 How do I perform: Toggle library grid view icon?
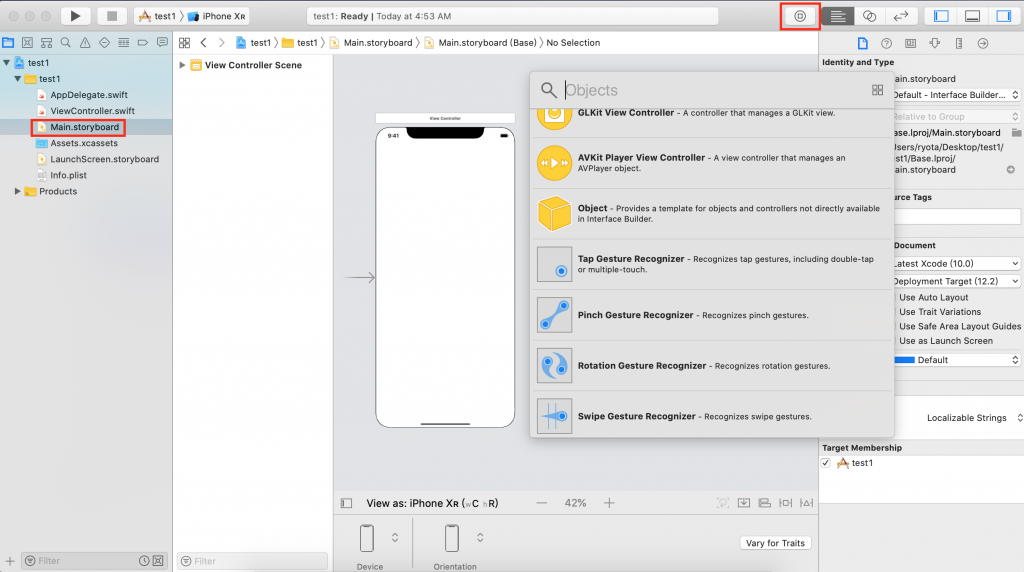pyautogui.click(x=877, y=90)
